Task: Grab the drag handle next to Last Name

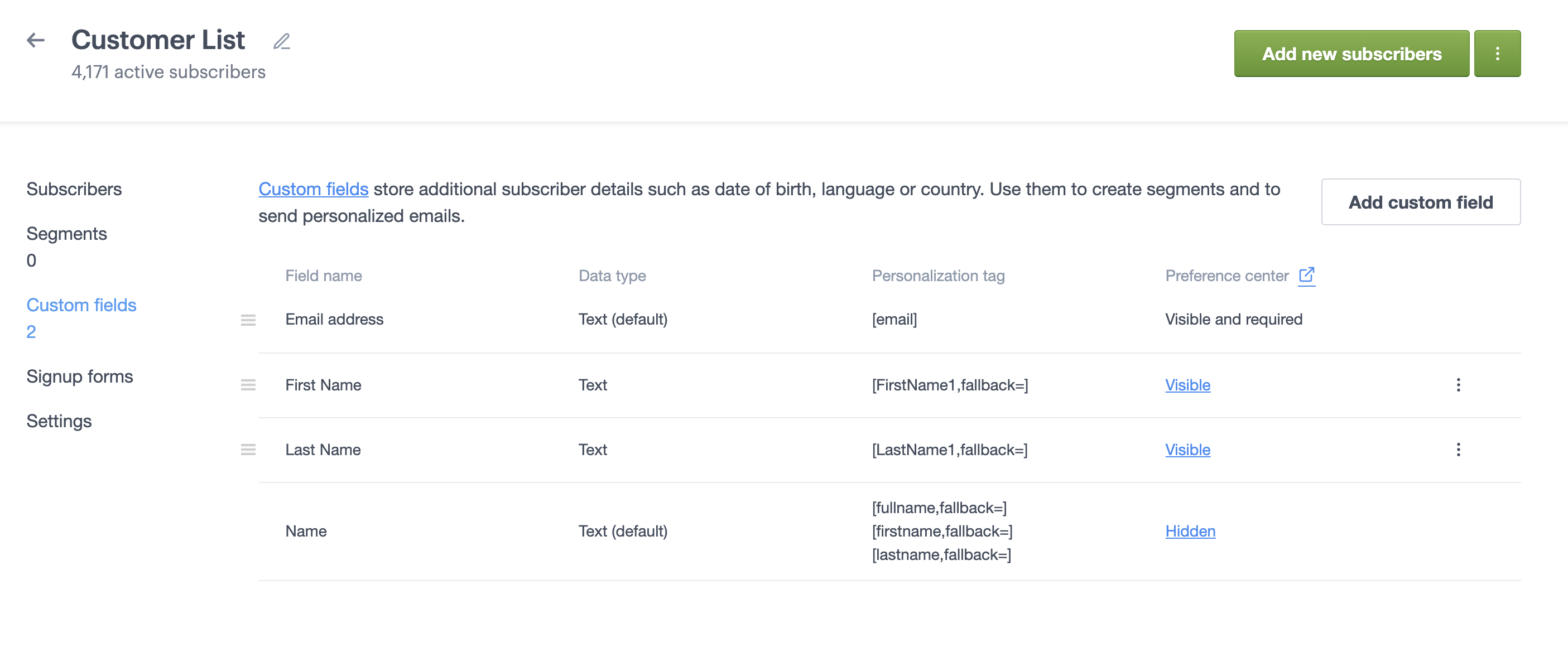Action: click(x=248, y=450)
